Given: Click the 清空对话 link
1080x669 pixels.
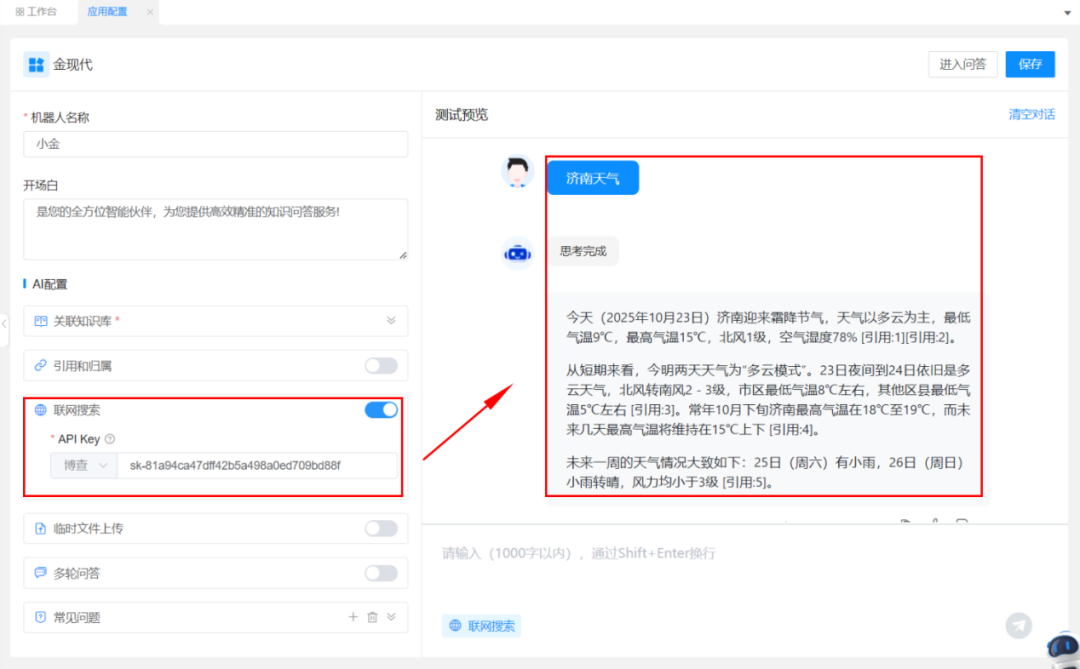Looking at the screenshot, I should click(1031, 114).
